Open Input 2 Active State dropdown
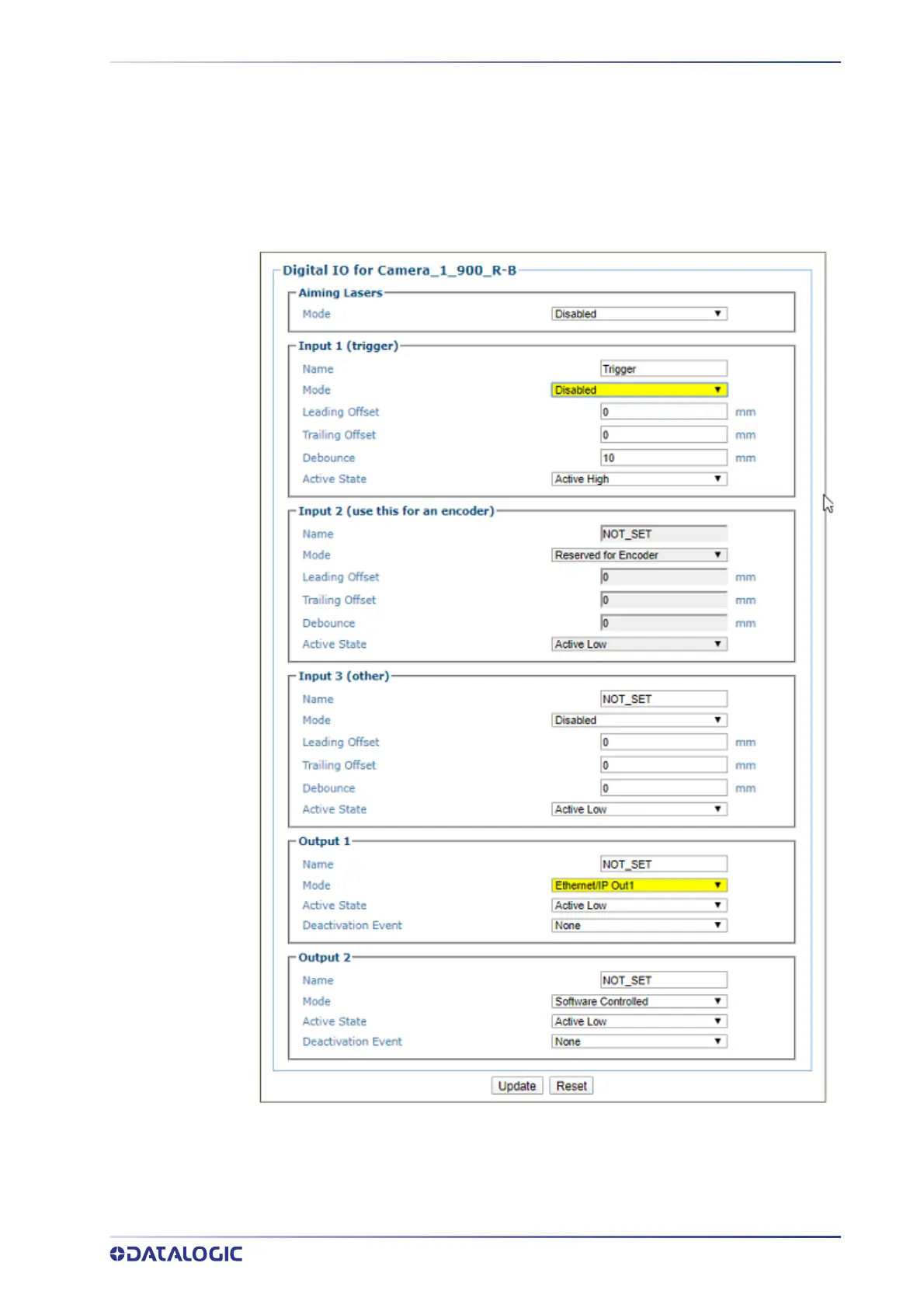The width and height of the screenshot is (924, 1308). pos(639,645)
